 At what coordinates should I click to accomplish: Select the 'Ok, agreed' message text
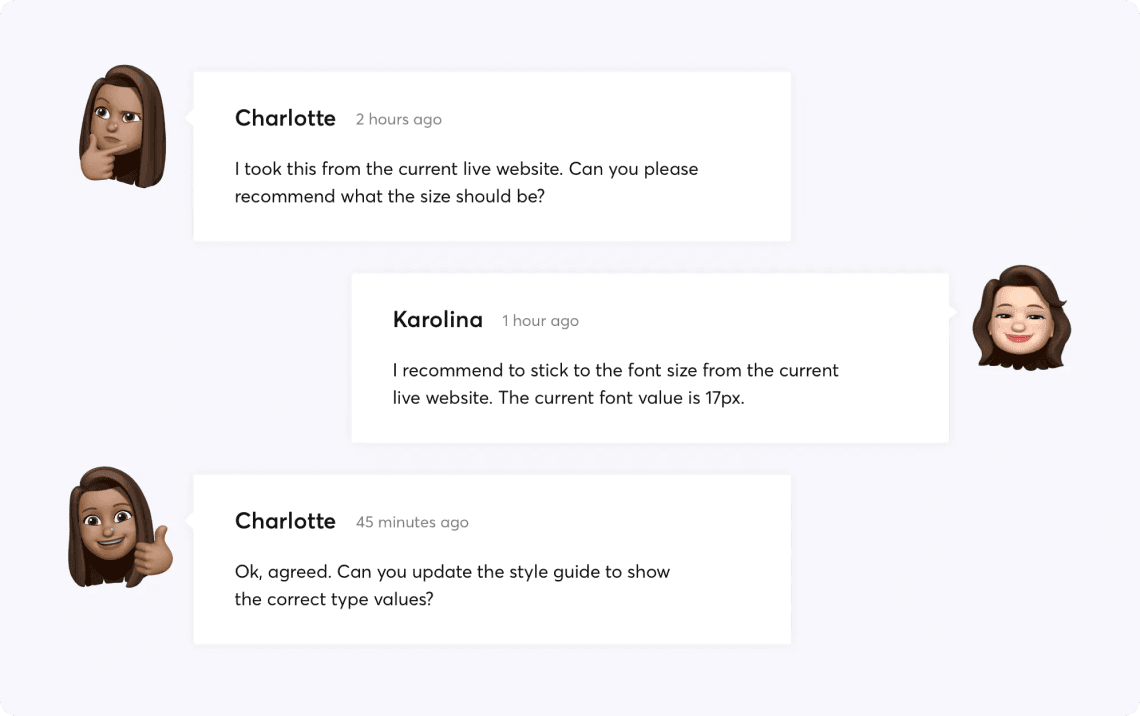click(x=451, y=585)
